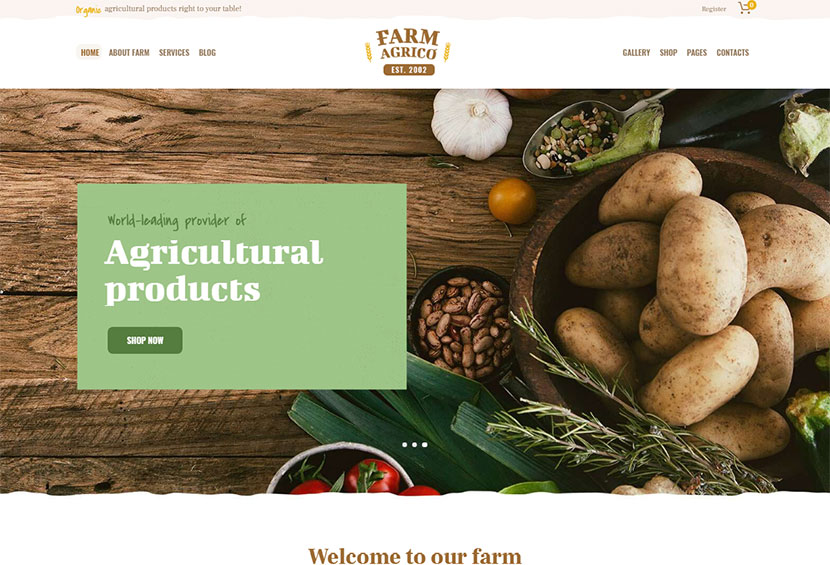The height and width of the screenshot is (565, 830).
Task: Open the Gallery menu item
Action: pyautogui.click(x=636, y=52)
